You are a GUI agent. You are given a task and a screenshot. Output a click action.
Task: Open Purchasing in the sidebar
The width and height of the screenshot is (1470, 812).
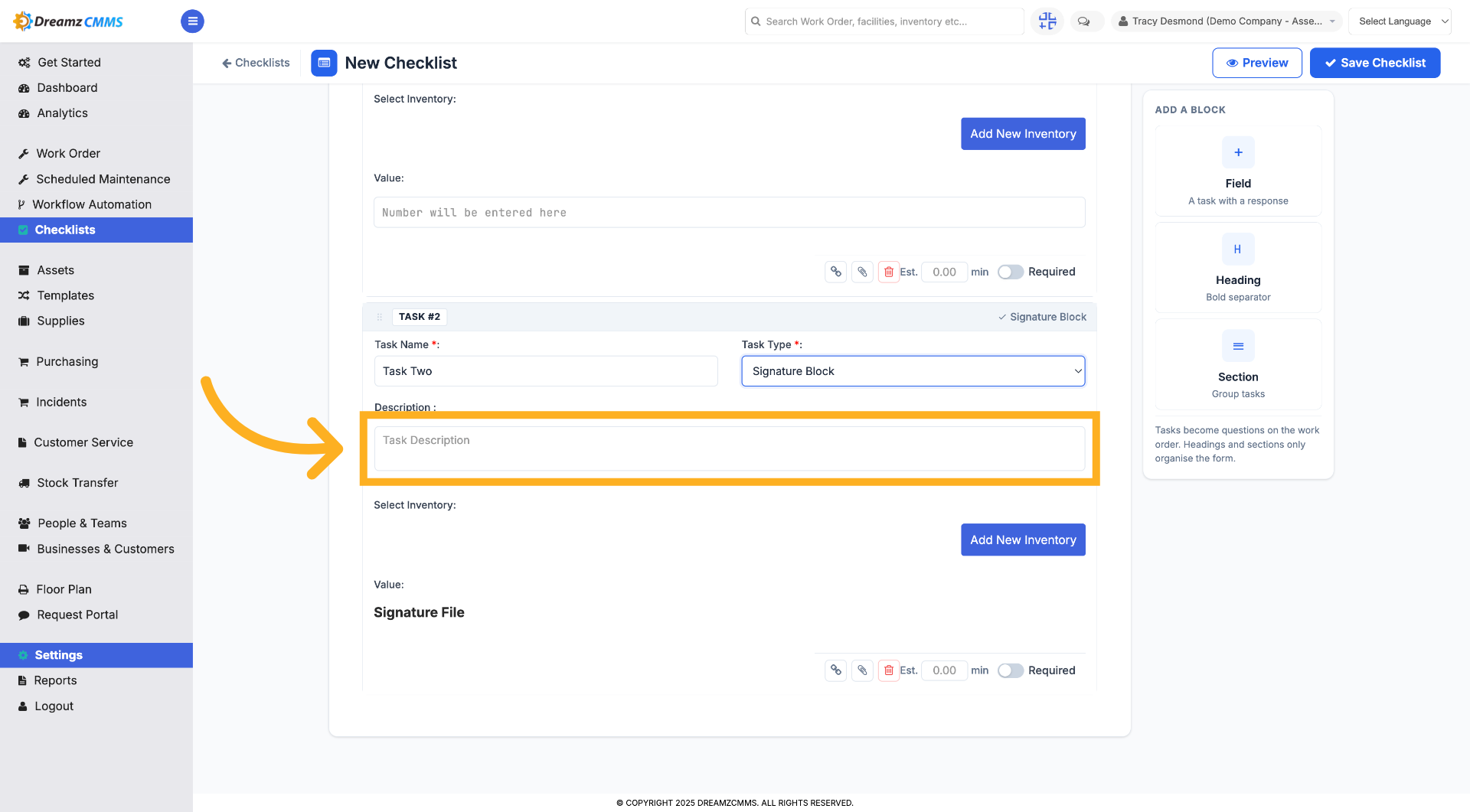pos(67,361)
